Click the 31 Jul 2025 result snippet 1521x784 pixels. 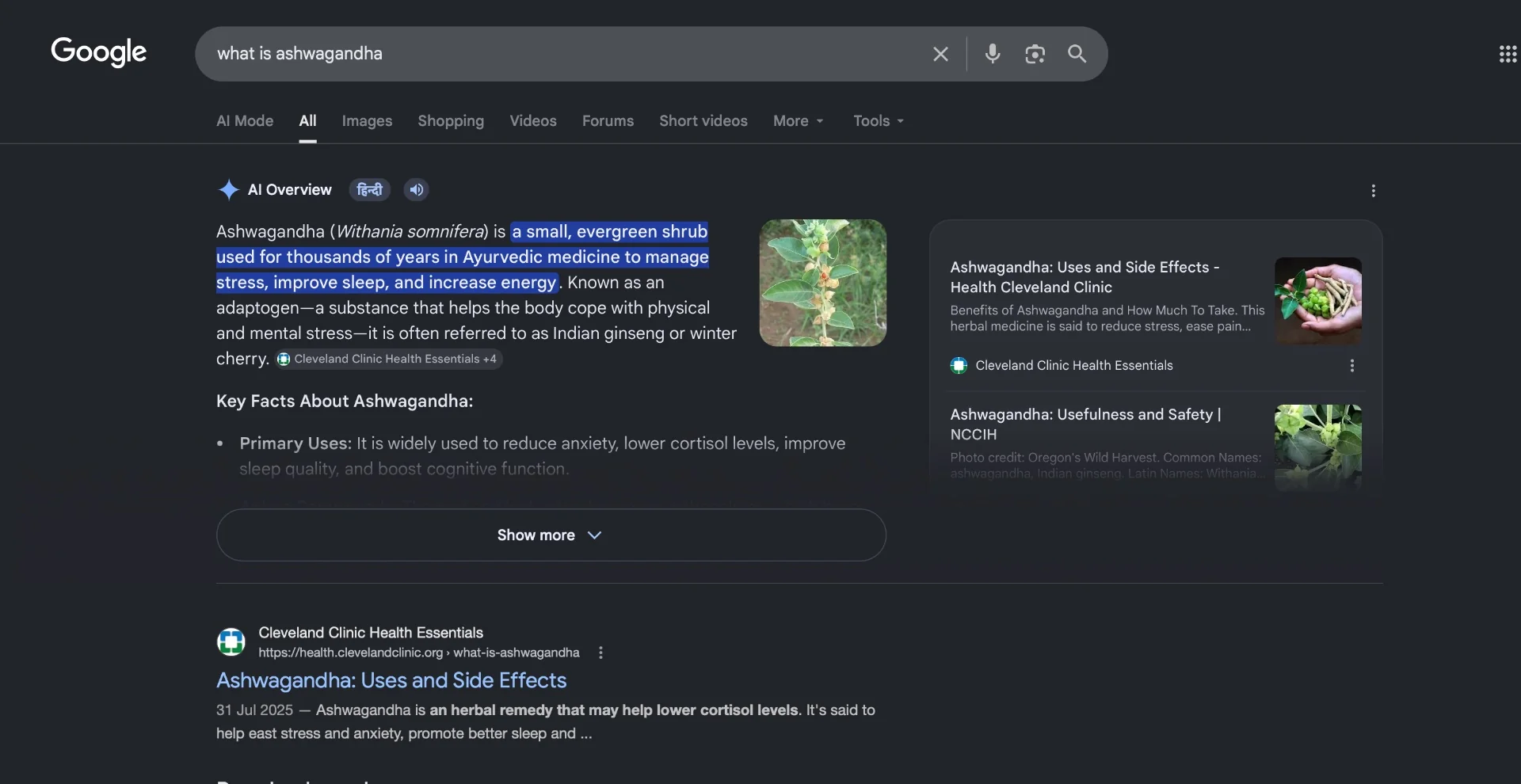click(x=546, y=722)
